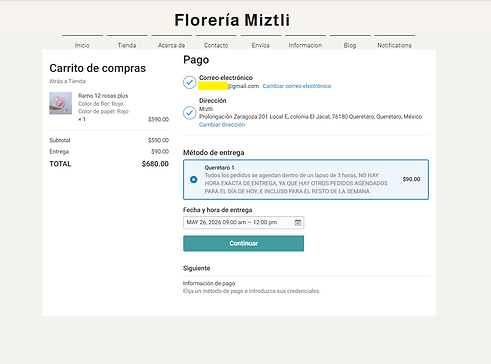Click the Querétaro 1 delivery method title

(x=219, y=168)
